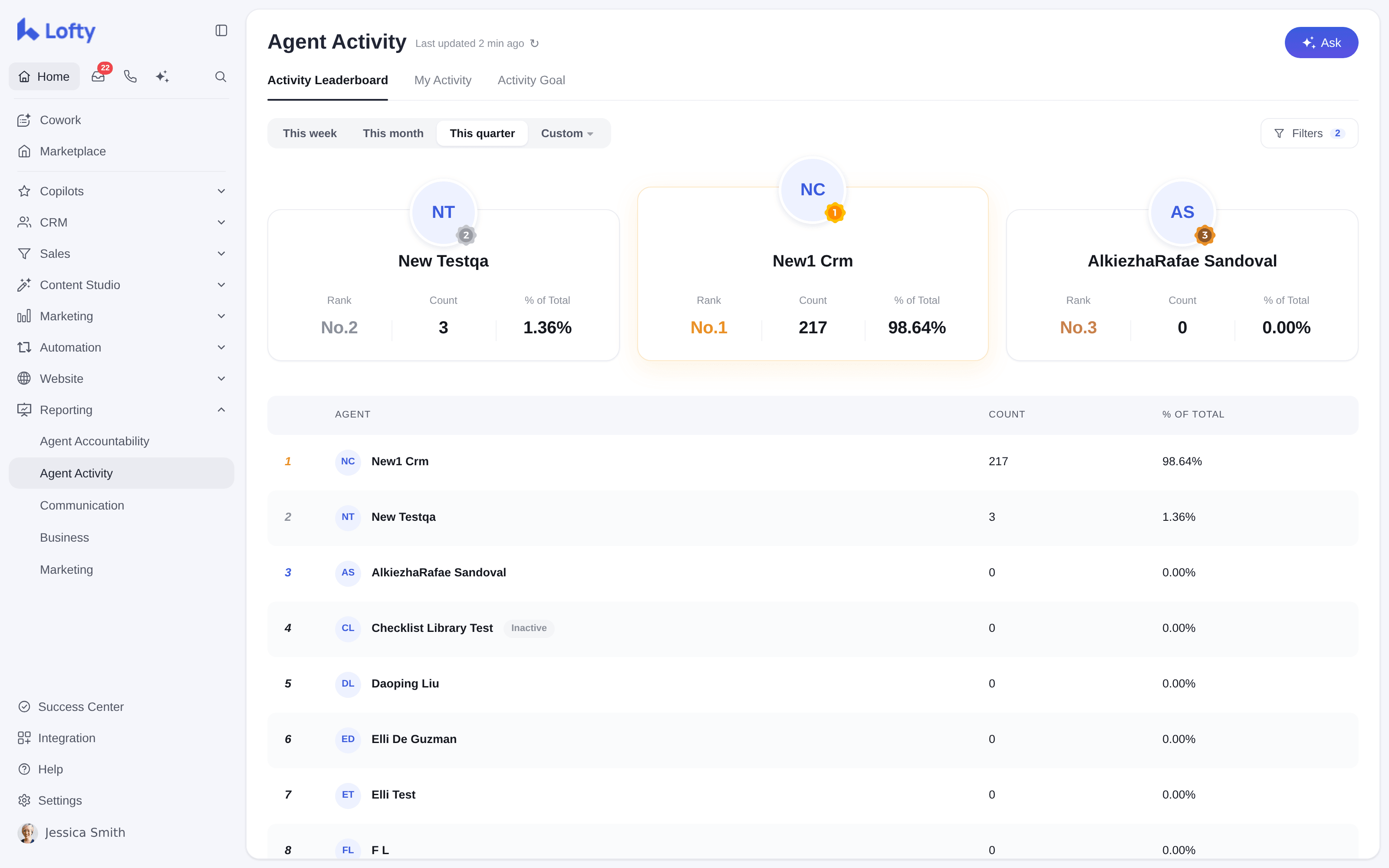Open the inbox with 22 notifications
Screen dimensions: 1389x868
point(98,76)
